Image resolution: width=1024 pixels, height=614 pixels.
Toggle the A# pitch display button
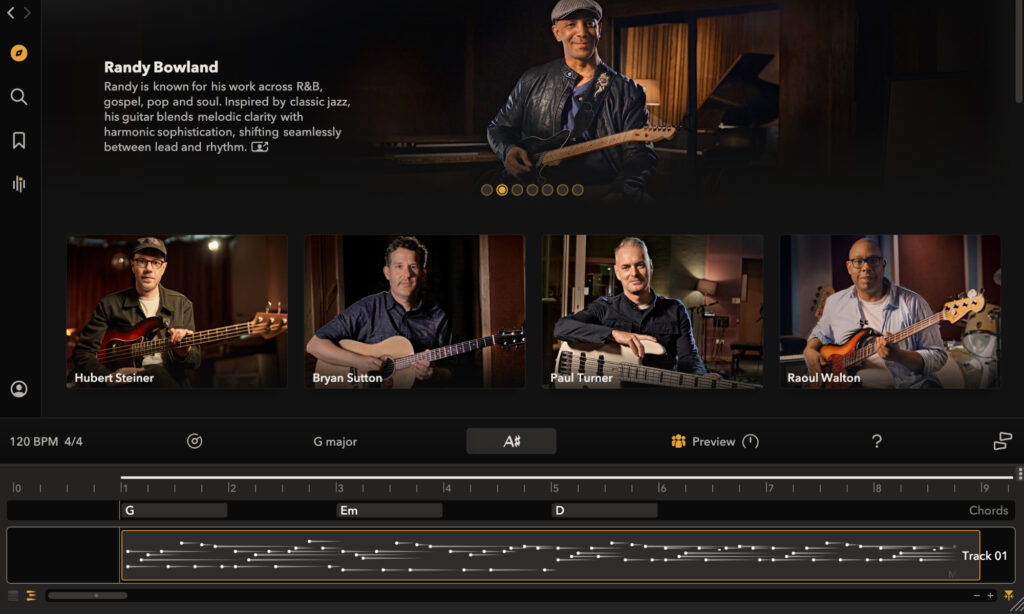(x=511, y=441)
